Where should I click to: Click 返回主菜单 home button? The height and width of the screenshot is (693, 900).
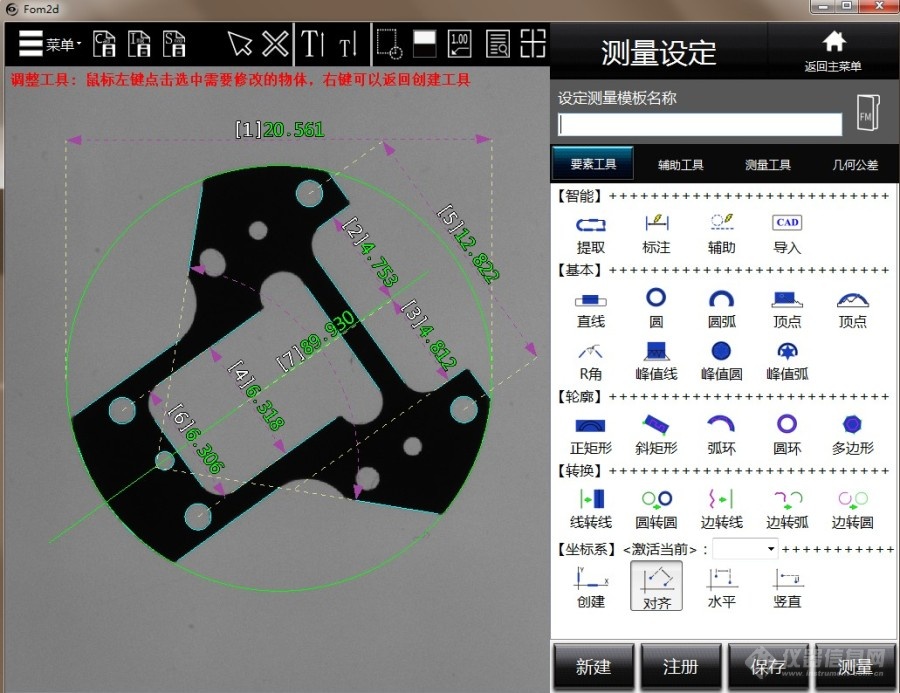(833, 50)
